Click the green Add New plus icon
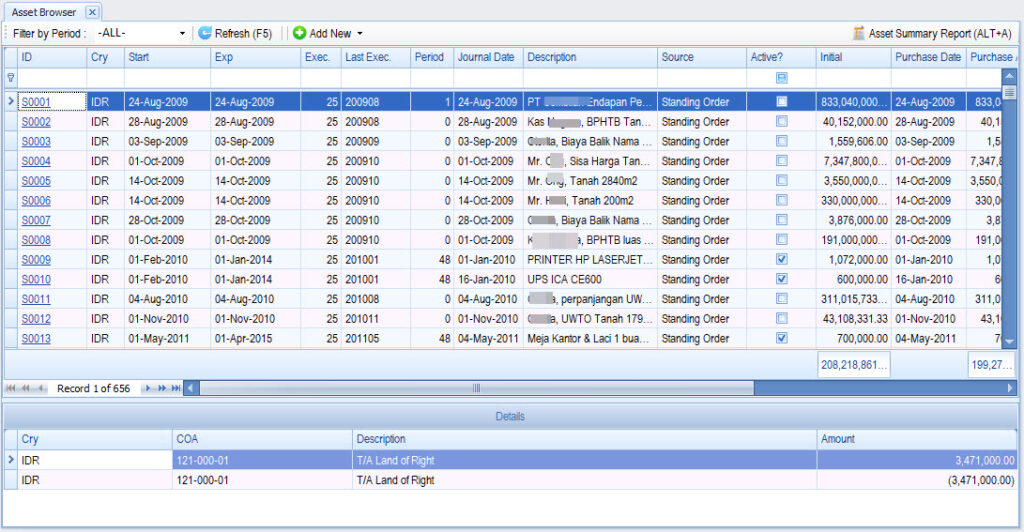 (299, 33)
